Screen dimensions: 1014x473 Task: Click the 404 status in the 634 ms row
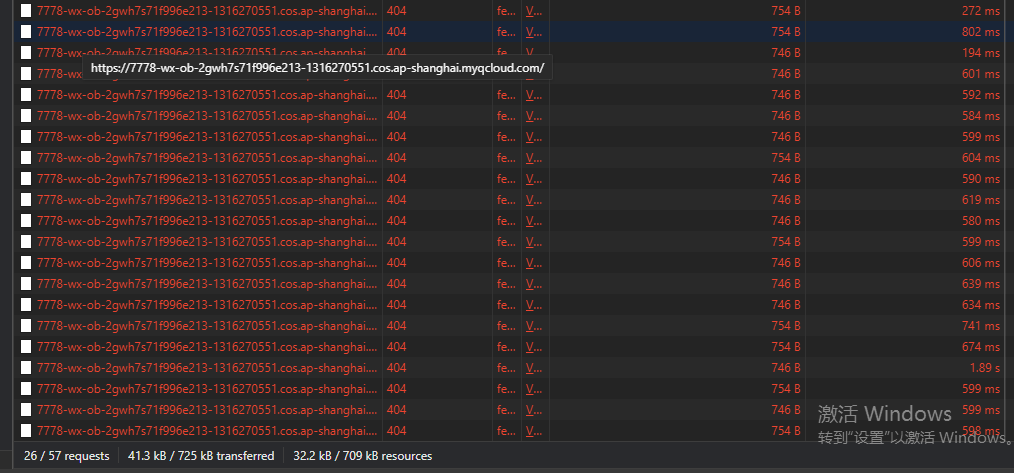pos(396,305)
